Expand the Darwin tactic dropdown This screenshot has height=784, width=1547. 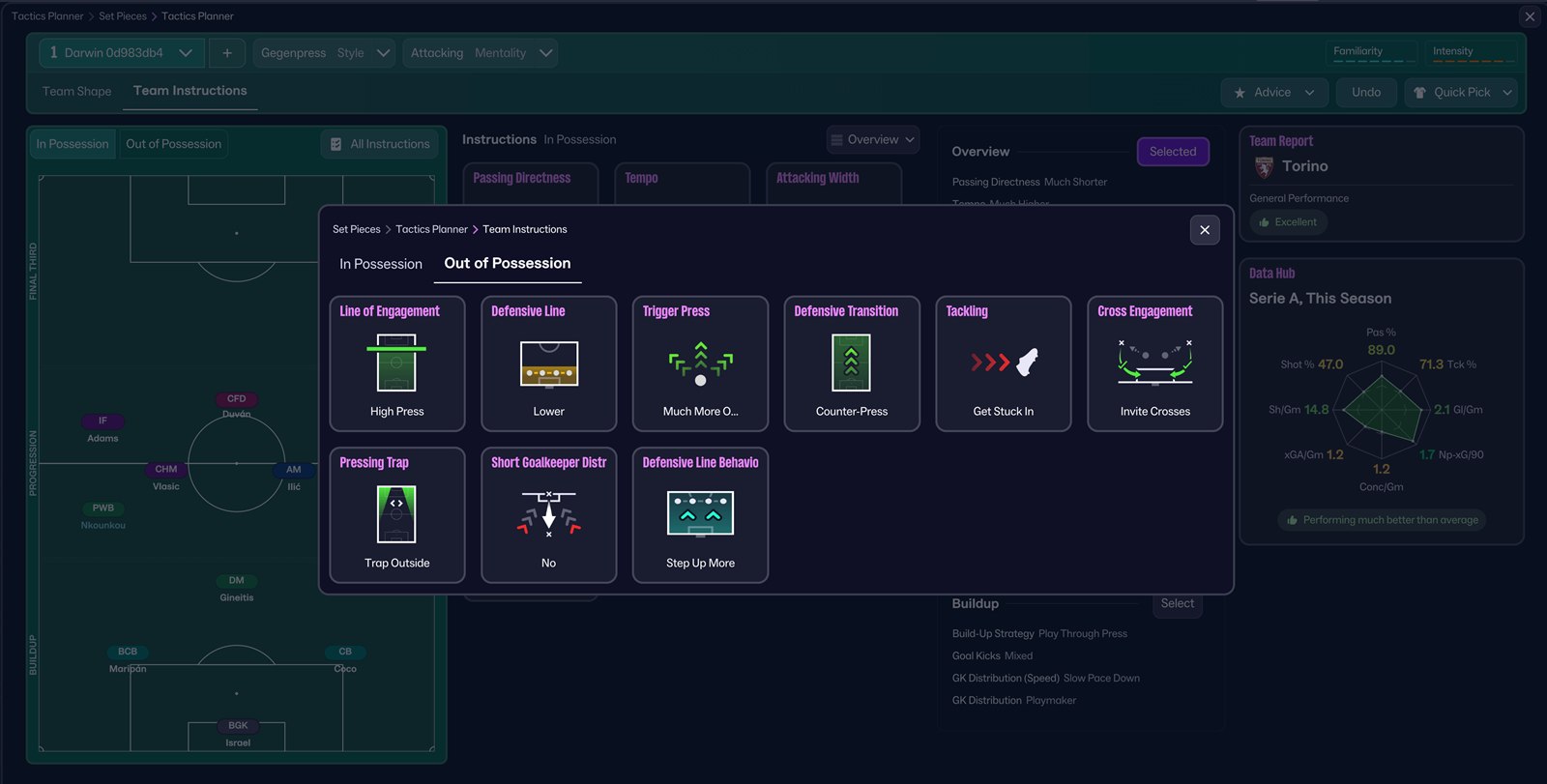[122, 53]
